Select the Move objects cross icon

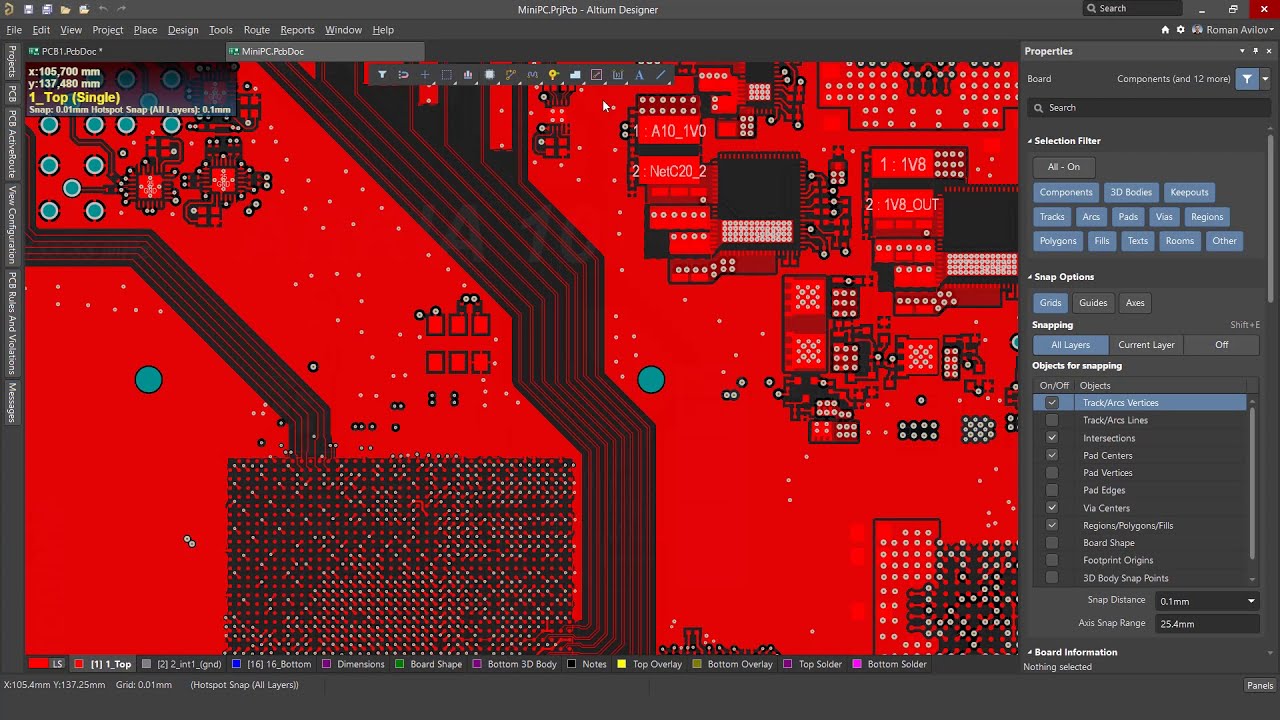pos(425,75)
